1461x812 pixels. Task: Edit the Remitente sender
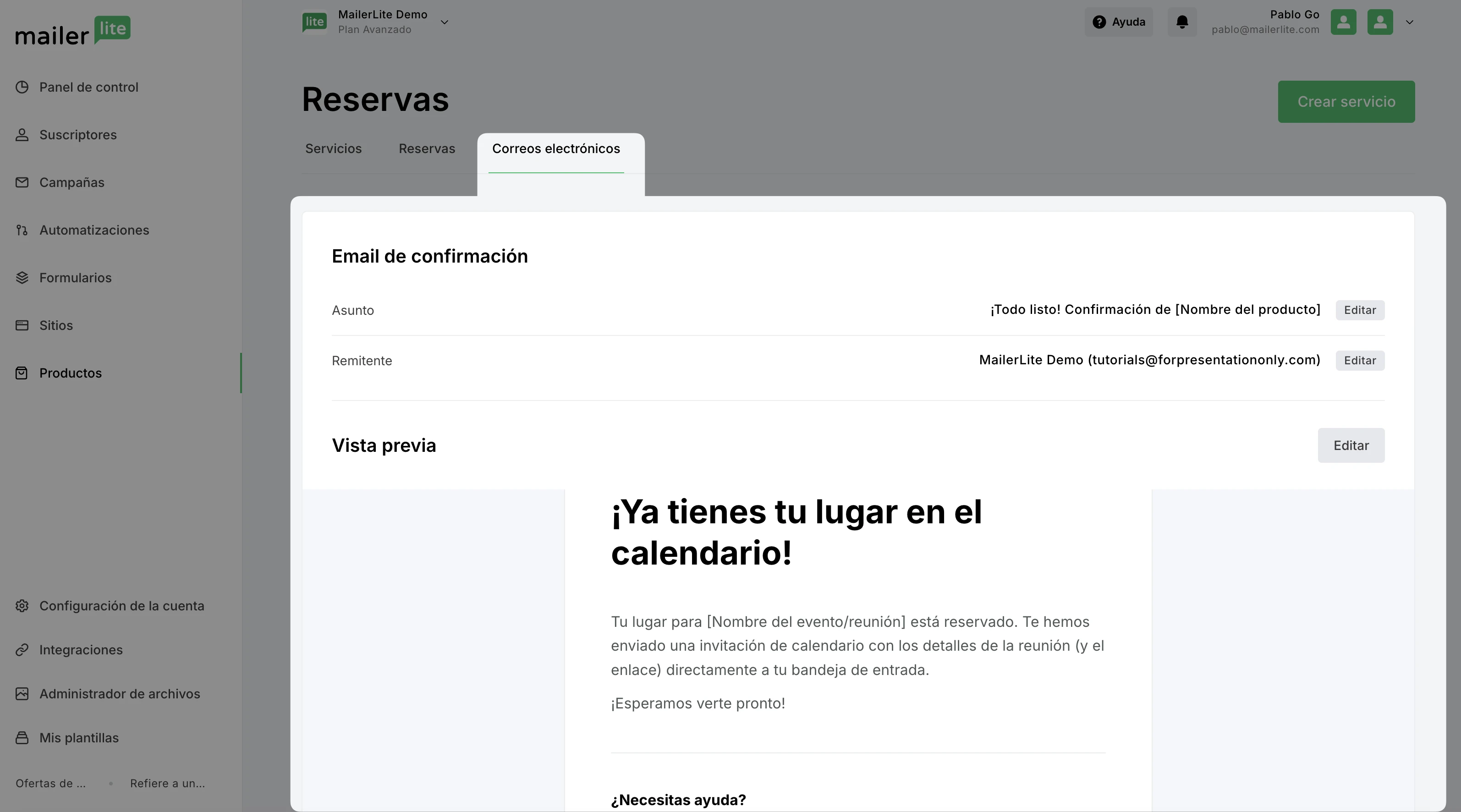click(x=1359, y=361)
